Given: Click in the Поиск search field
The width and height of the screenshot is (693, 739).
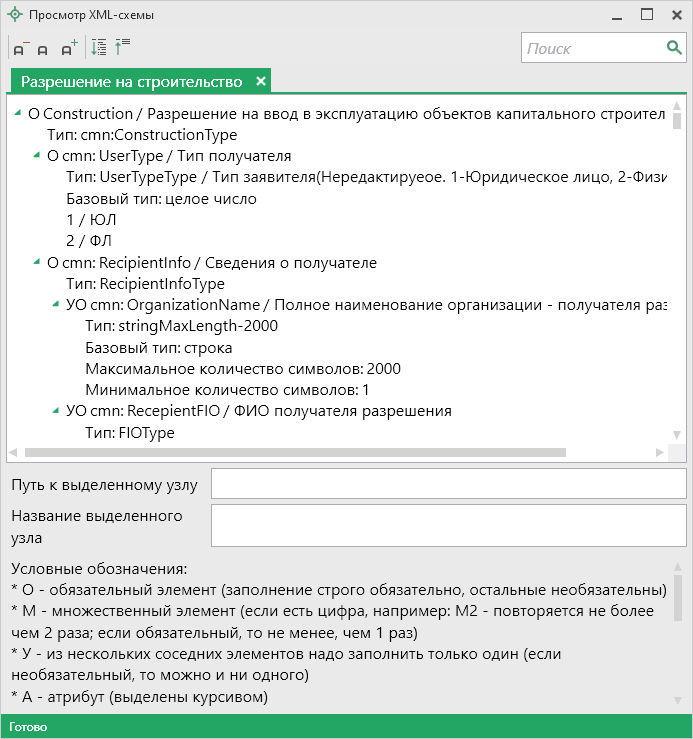Looking at the screenshot, I should pos(590,48).
